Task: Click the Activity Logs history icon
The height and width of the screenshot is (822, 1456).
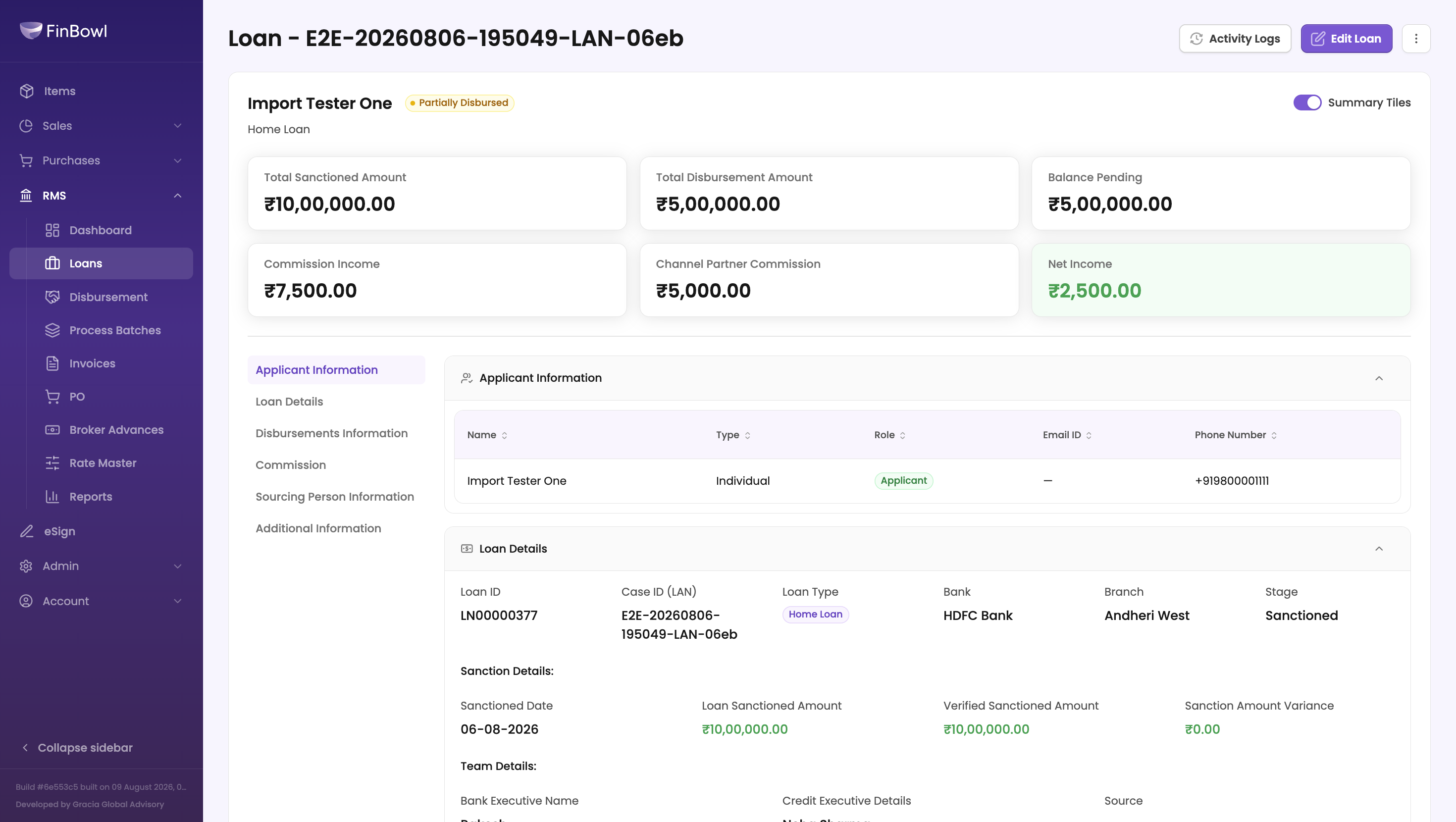Action: tap(1196, 39)
